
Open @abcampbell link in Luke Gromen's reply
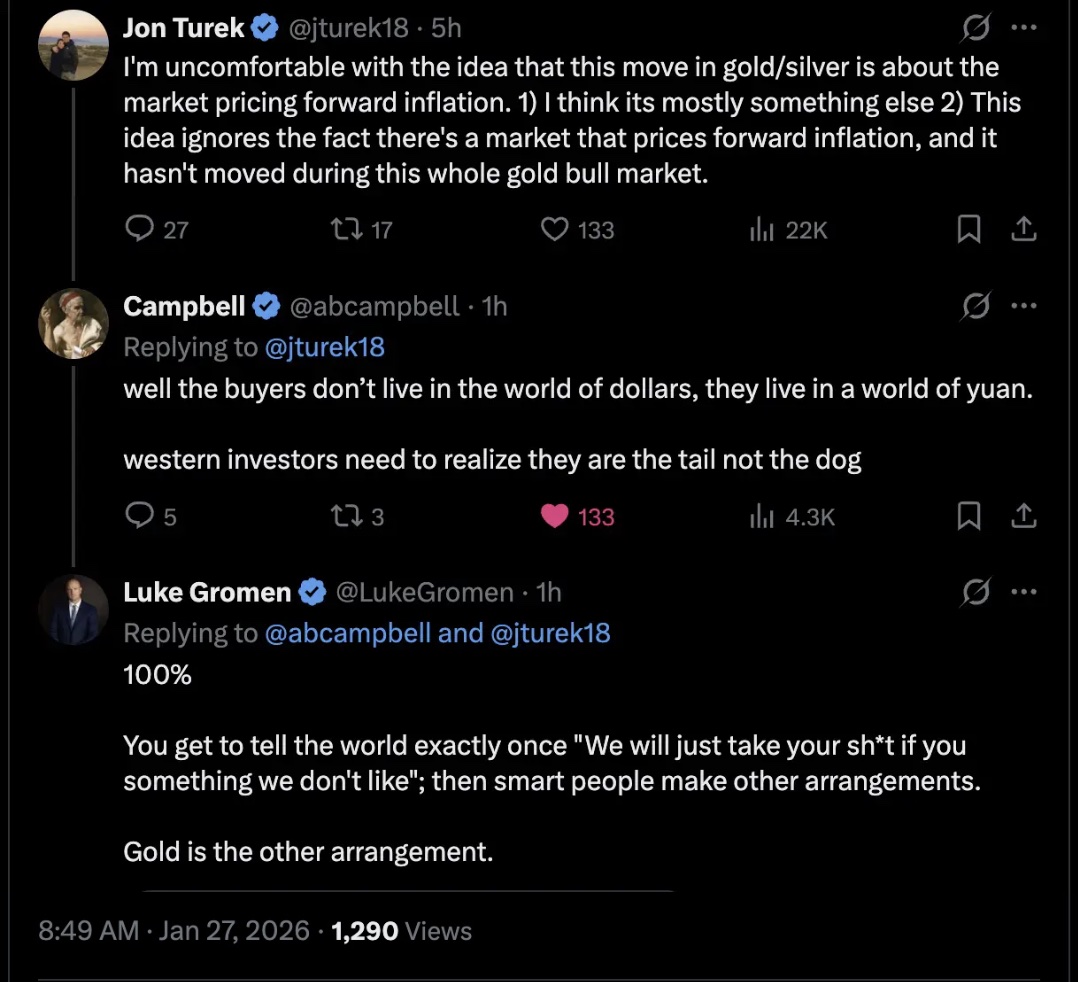point(350,633)
